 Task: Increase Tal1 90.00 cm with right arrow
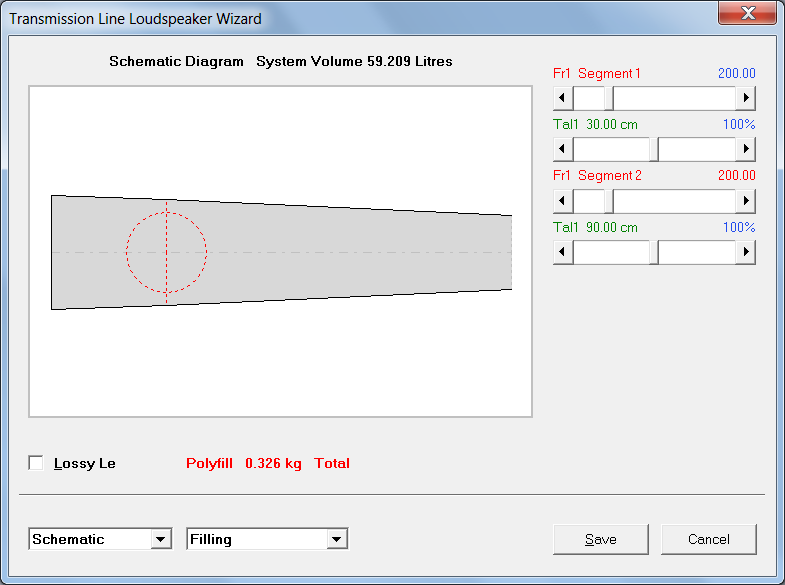[x=745, y=252]
